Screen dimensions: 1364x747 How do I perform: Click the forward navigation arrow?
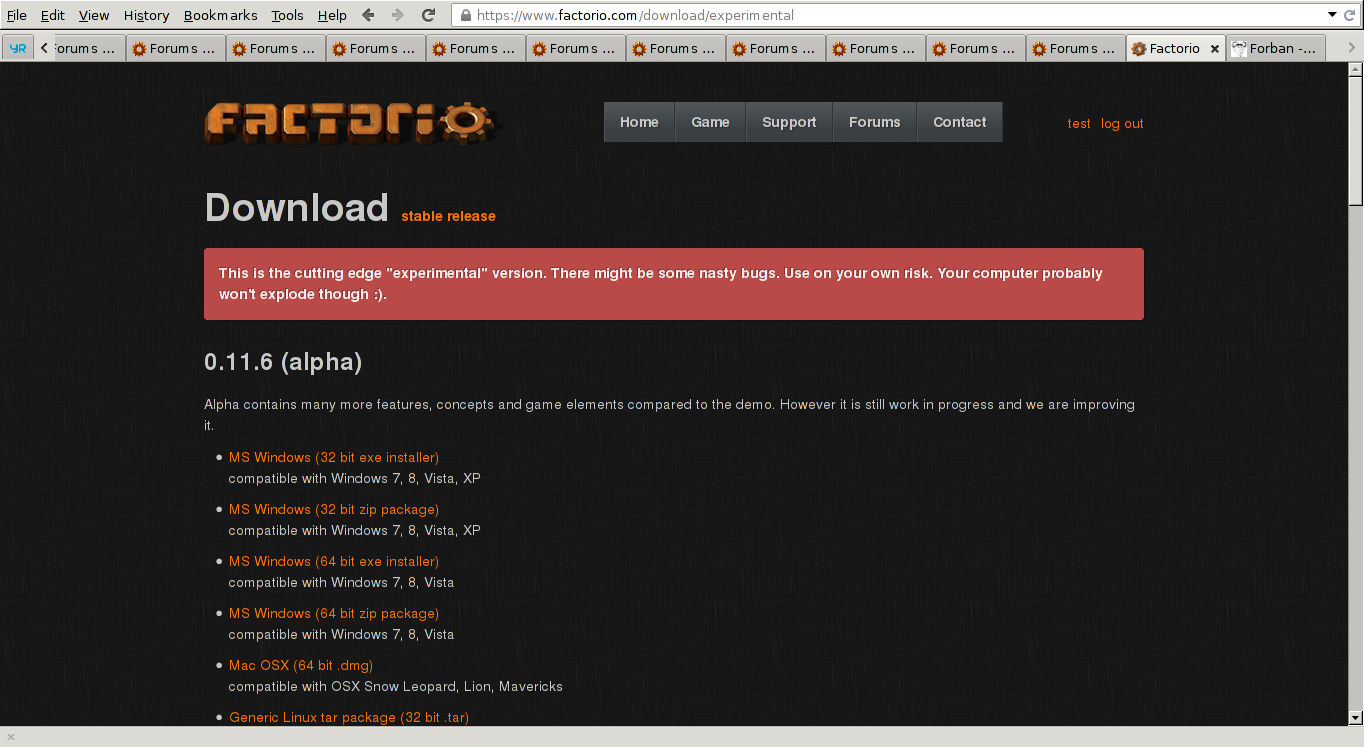click(x=398, y=15)
